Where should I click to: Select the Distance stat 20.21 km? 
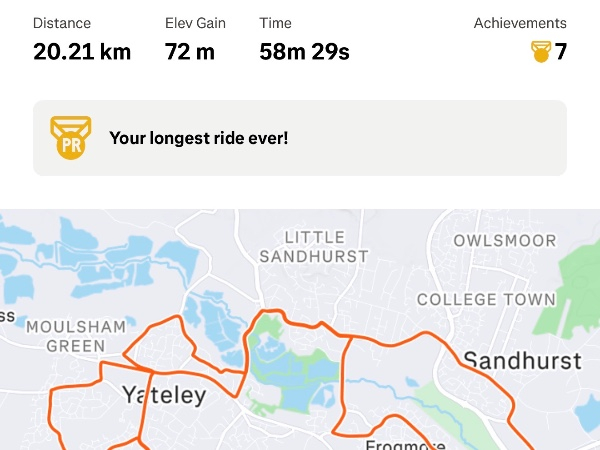(82, 51)
